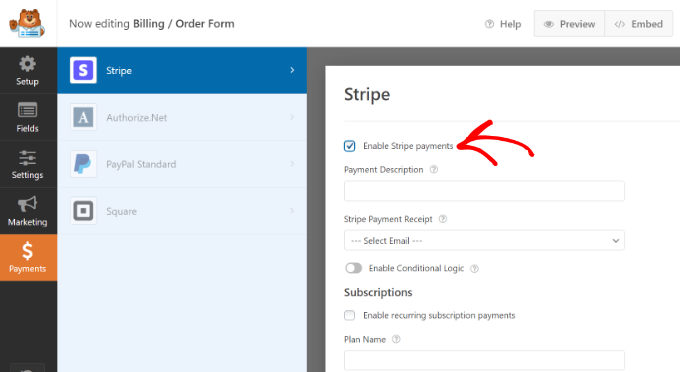Click the Help link
This screenshot has height=372, width=680.
[503, 24]
